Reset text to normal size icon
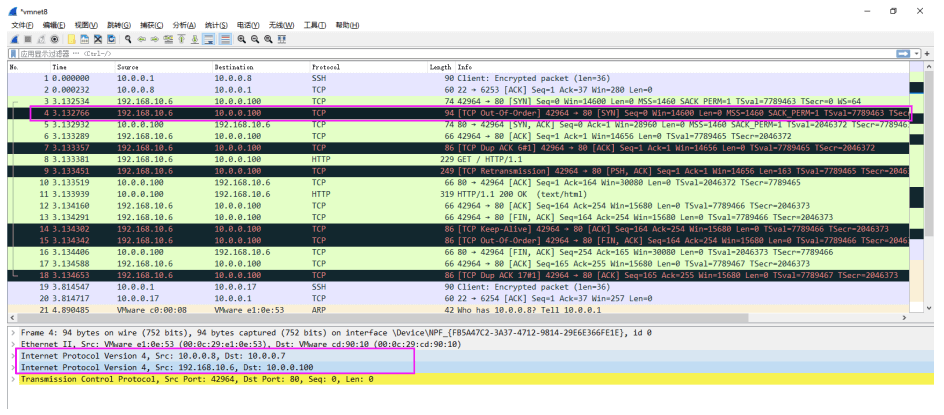The height and width of the screenshot is (415, 944). [x=268, y=39]
